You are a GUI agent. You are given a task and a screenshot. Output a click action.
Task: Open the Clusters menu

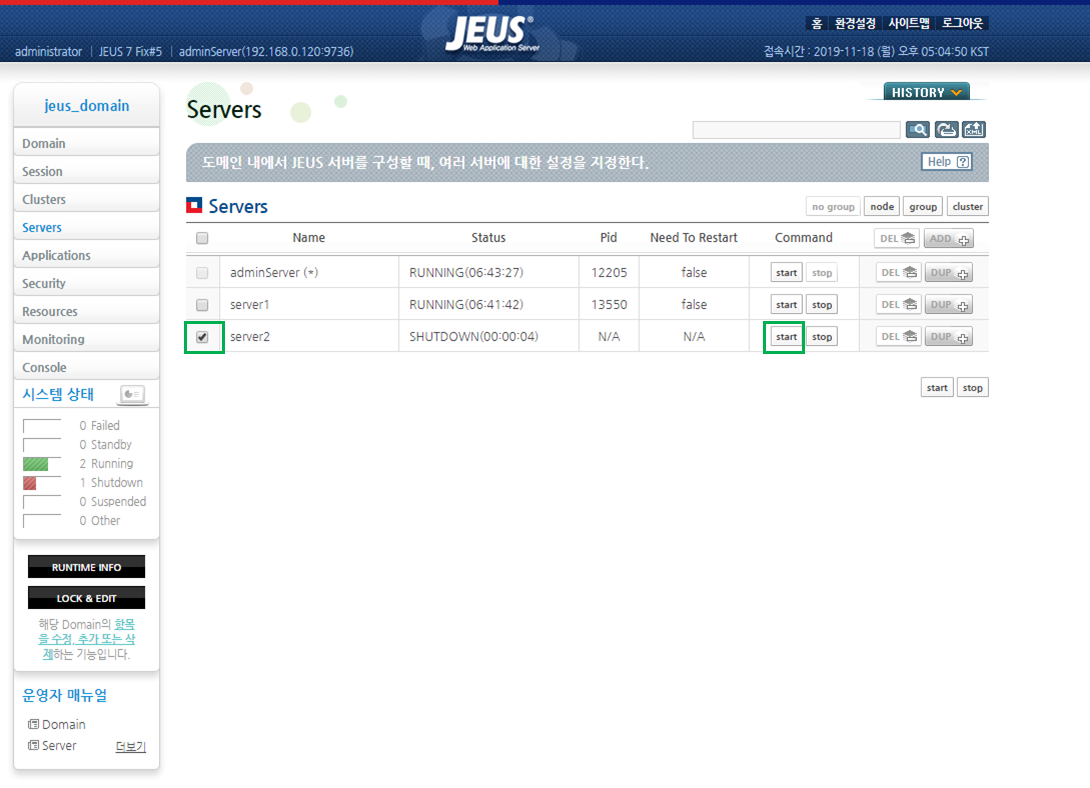[86, 199]
